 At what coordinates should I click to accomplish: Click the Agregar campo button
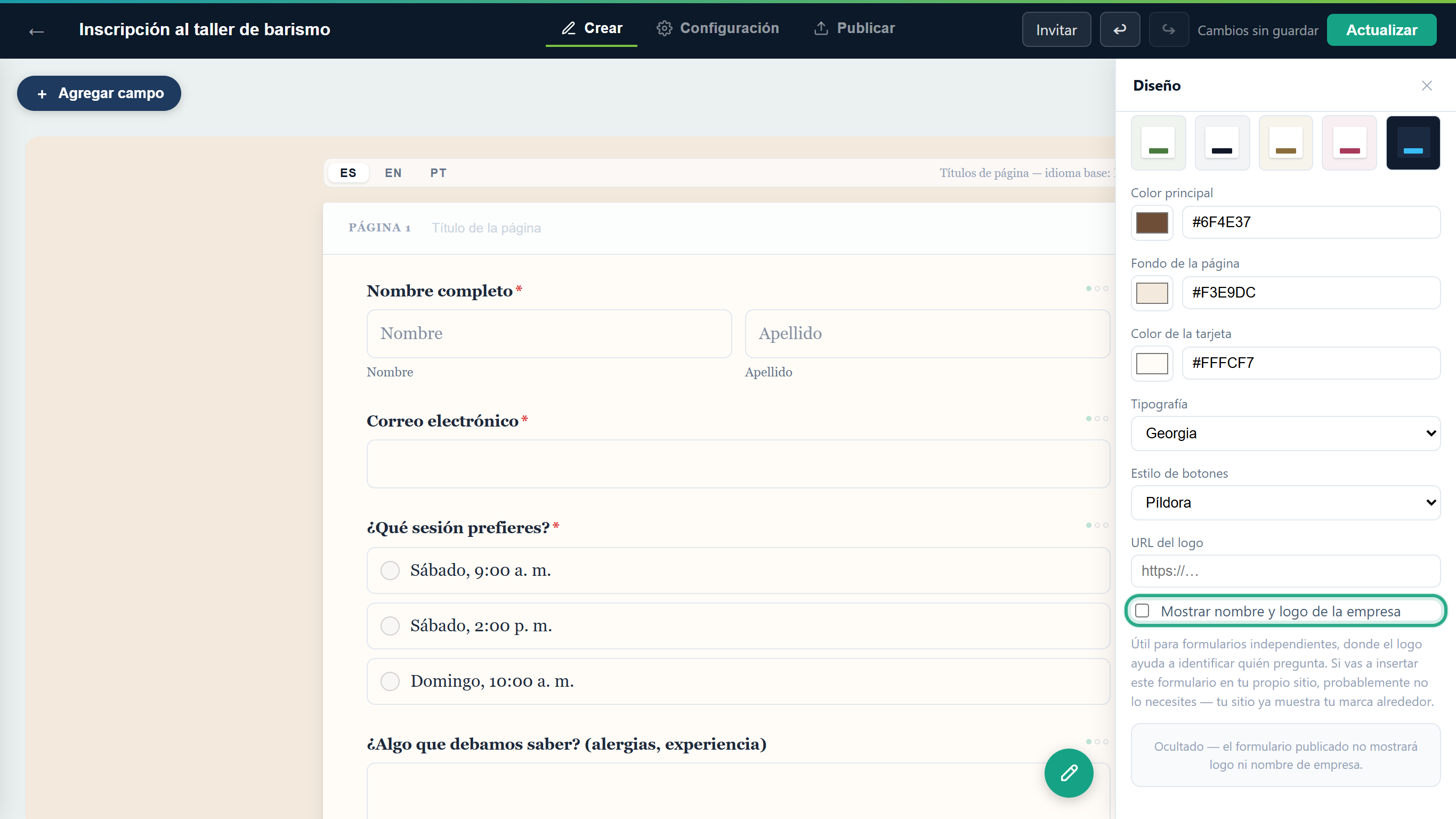click(99, 93)
